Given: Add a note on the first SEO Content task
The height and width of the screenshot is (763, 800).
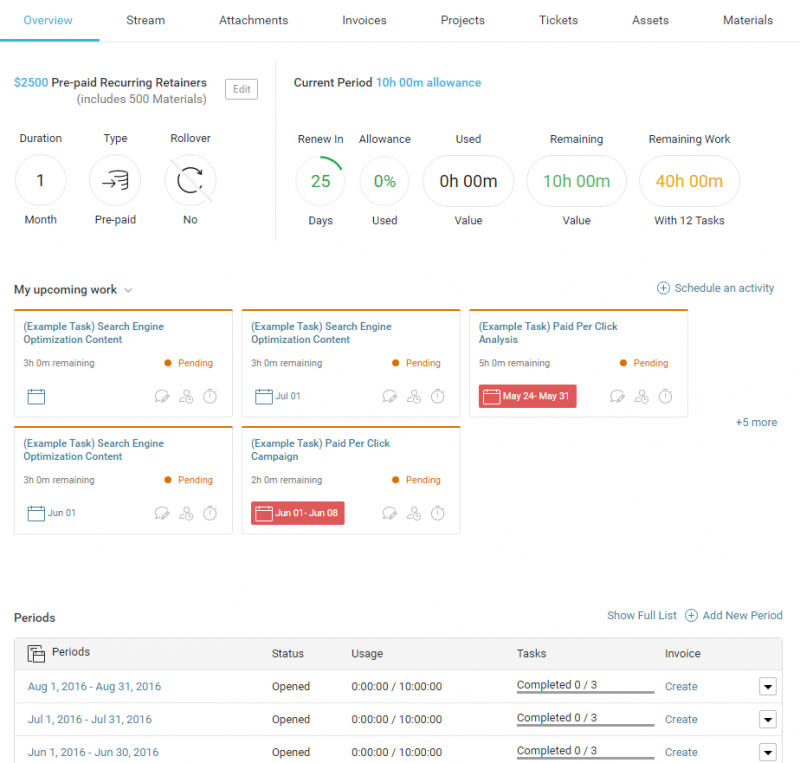Looking at the screenshot, I should pyautogui.click(x=162, y=396).
